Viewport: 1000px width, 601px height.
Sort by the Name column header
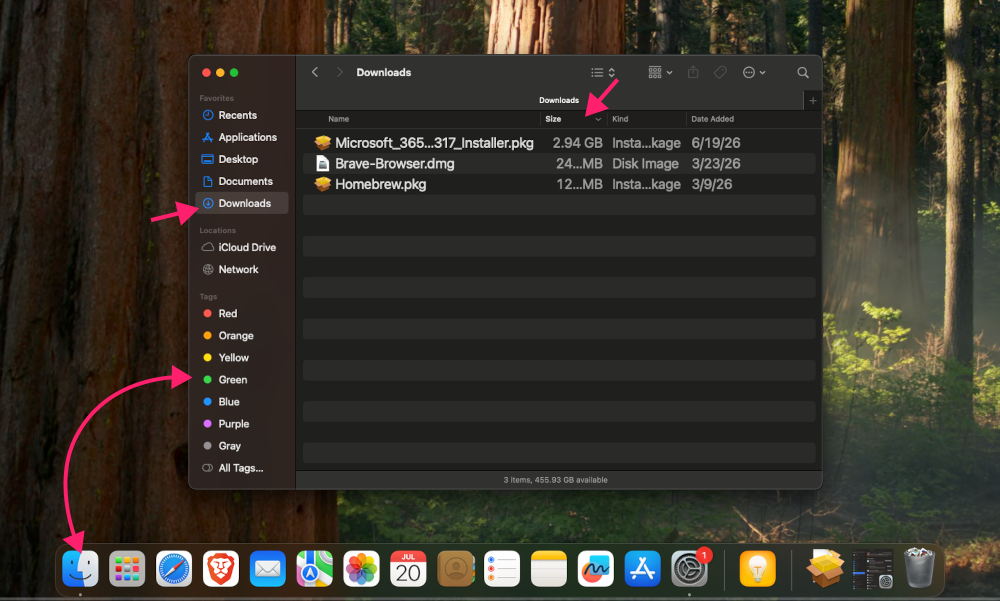point(339,119)
